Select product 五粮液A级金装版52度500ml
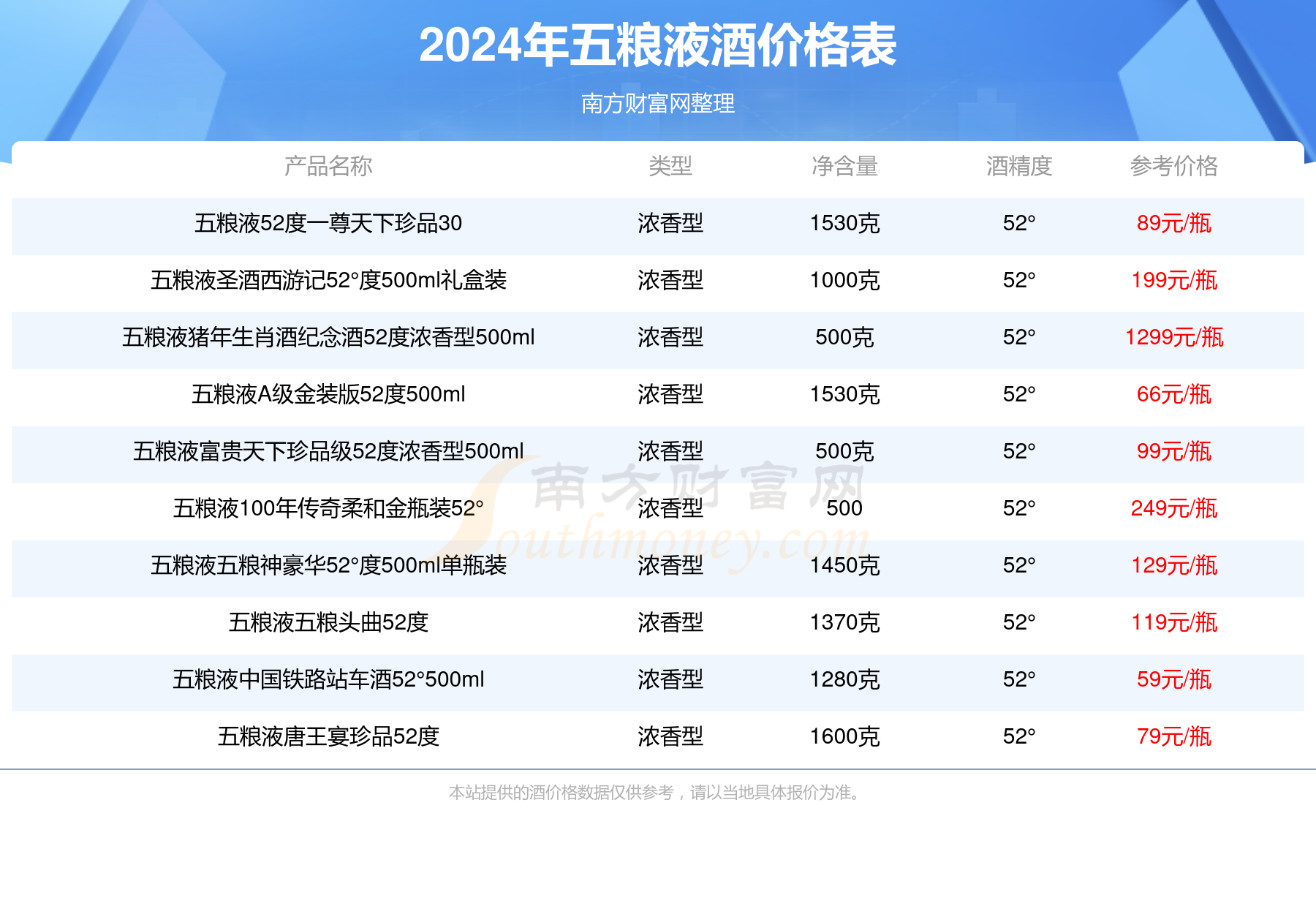 pos(328,394)
